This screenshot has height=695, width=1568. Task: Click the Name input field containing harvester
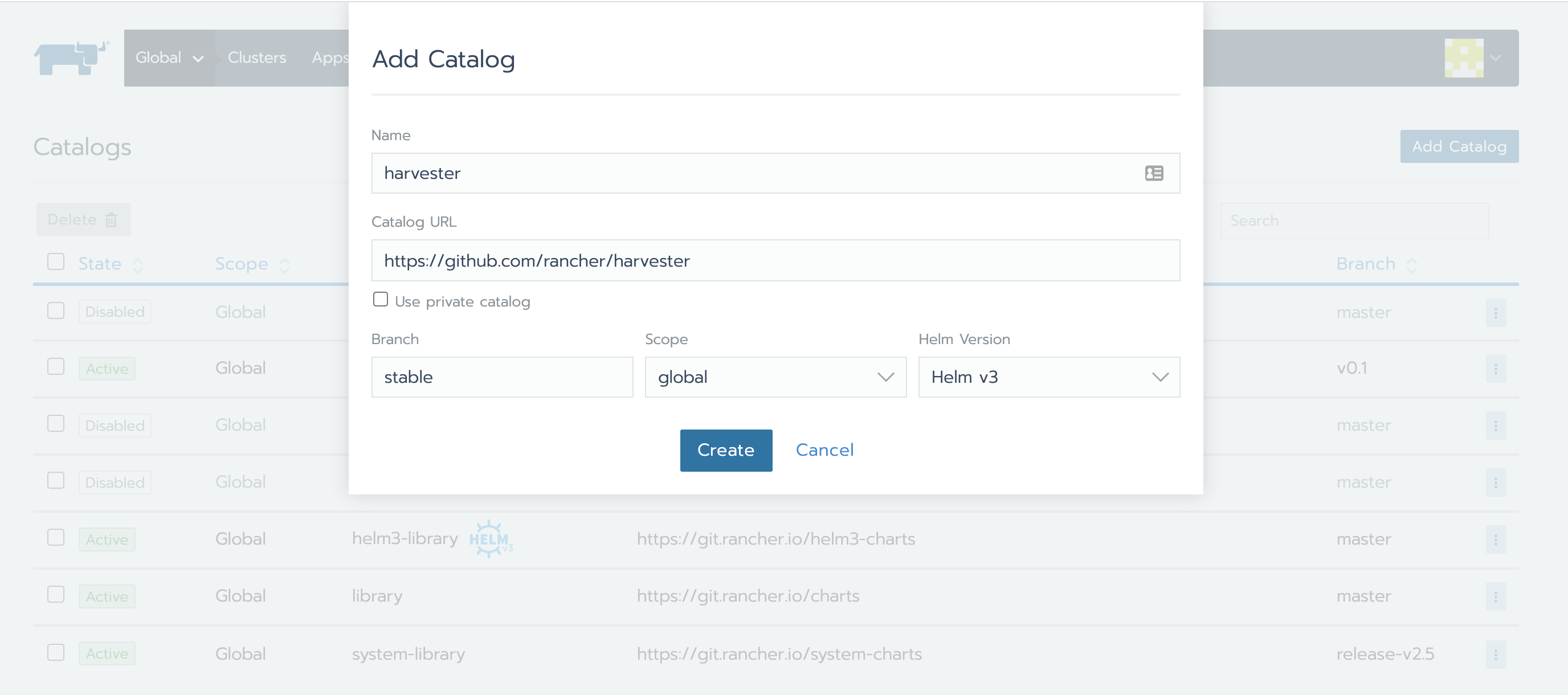(x=775, y=173)
